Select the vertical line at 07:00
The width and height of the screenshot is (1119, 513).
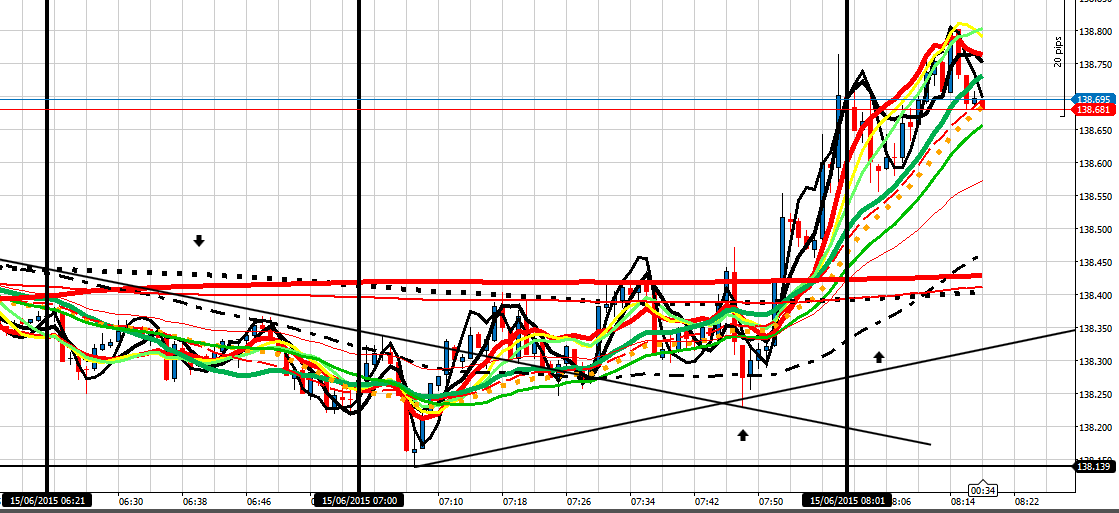pyautogui.click(x=359, y=246)
